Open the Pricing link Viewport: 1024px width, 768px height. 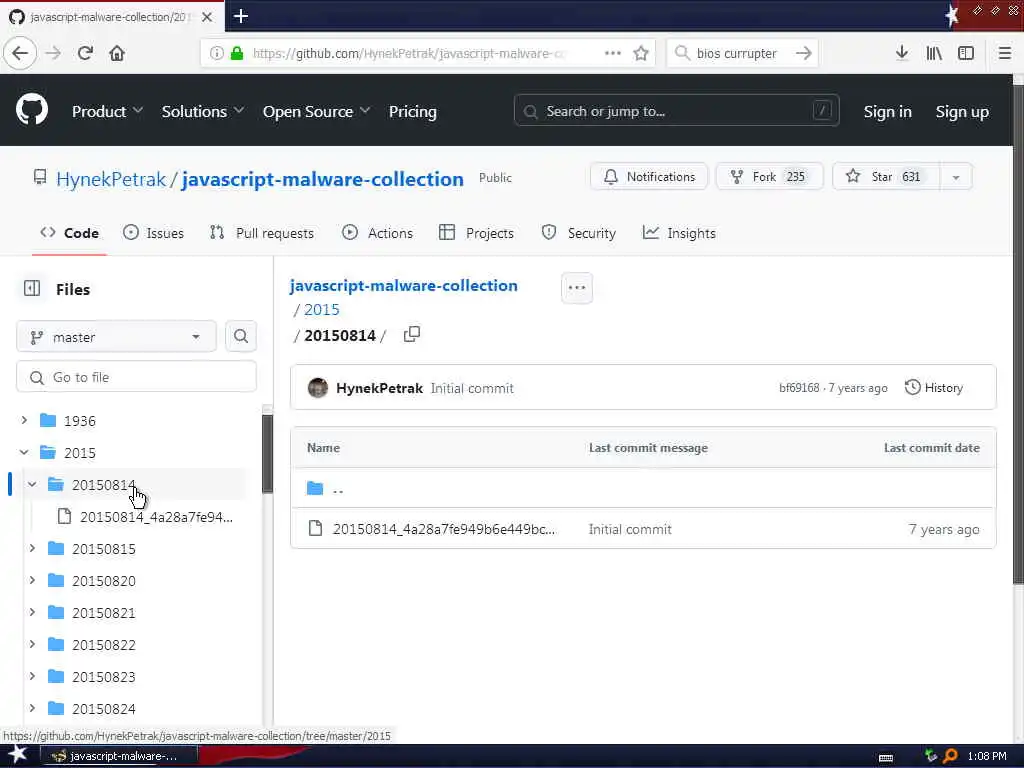tap(413, 112)
